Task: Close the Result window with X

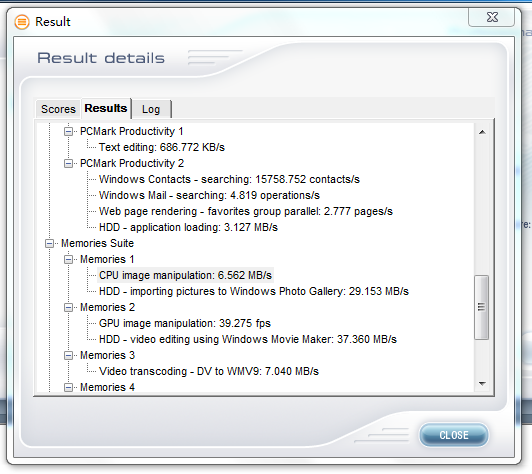Action: [492, 17]
